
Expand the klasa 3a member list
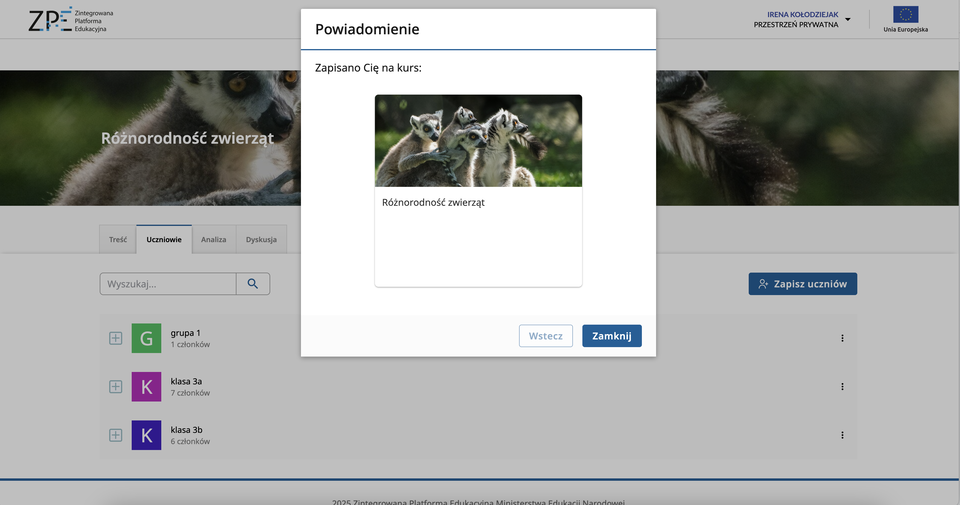coord(115,386)
